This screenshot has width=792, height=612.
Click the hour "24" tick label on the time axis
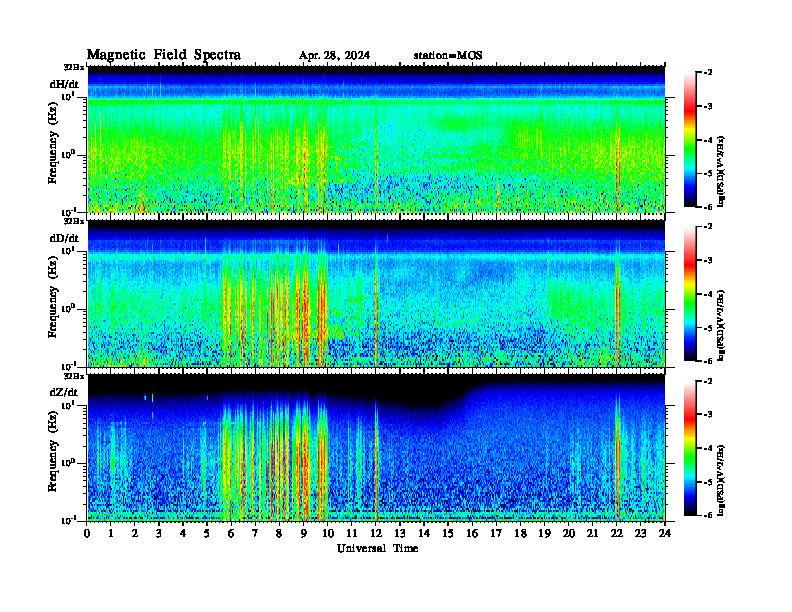(665, 533)
